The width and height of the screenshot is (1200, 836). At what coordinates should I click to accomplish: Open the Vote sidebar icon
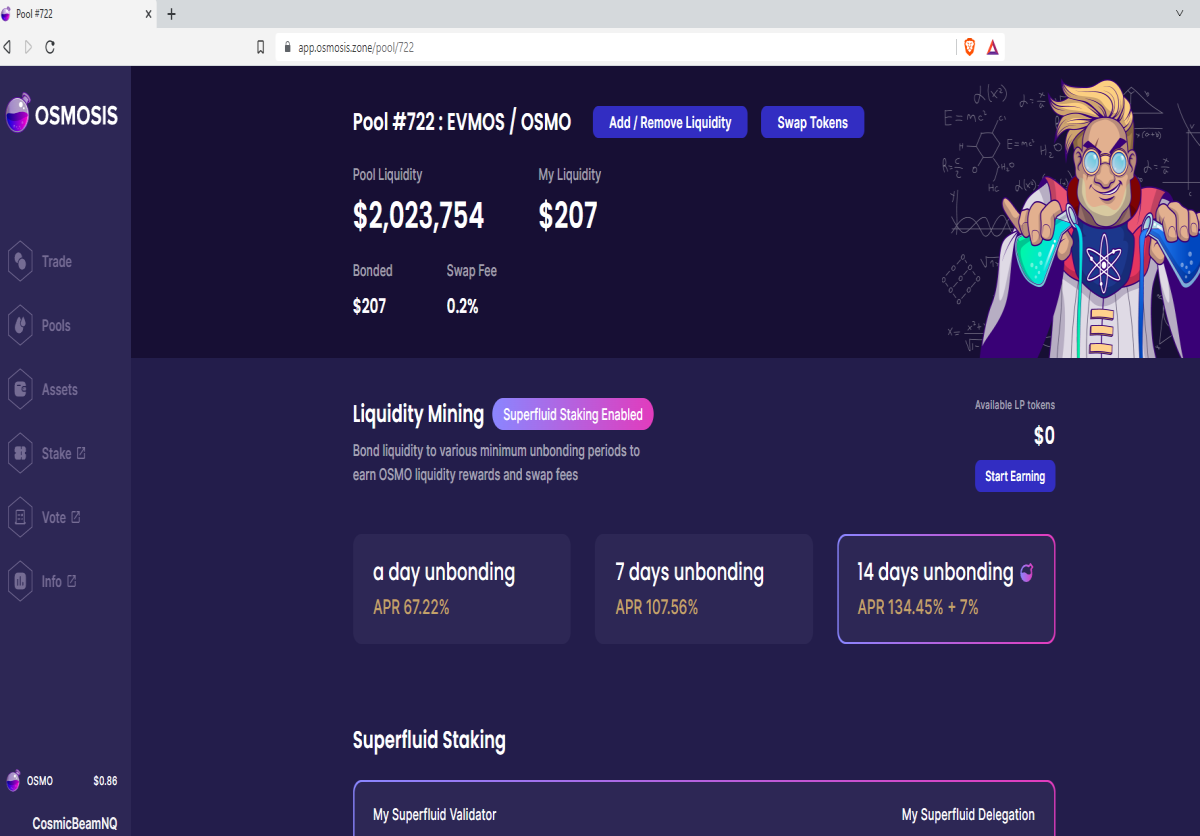pos(20,517)
